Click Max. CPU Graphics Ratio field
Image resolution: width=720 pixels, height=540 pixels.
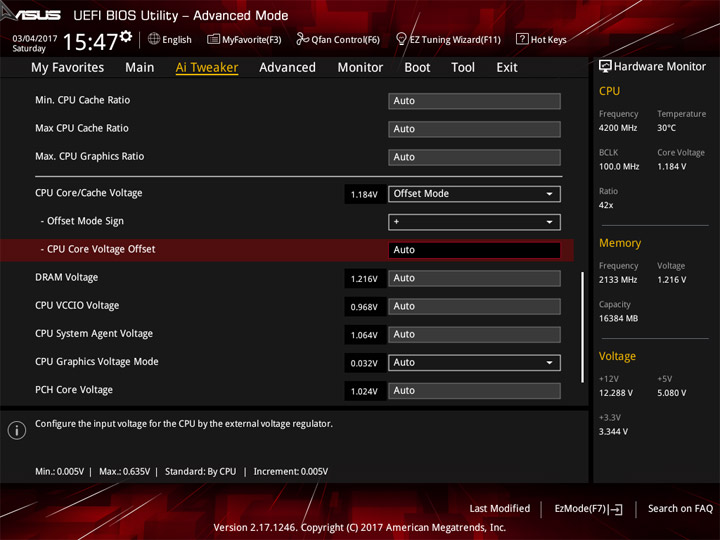tap(474, 157)
